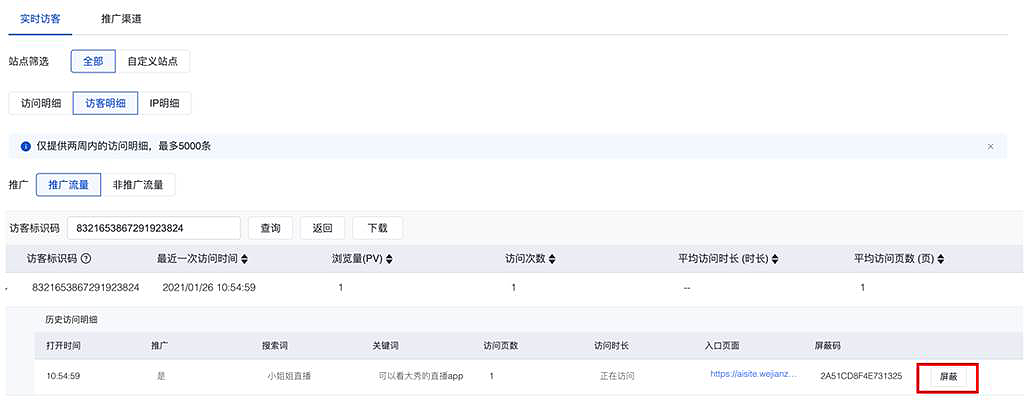Dismiss the info notice with close icon
The height and width of the screenshot is (414, 1027).
[x=990, y=146]
